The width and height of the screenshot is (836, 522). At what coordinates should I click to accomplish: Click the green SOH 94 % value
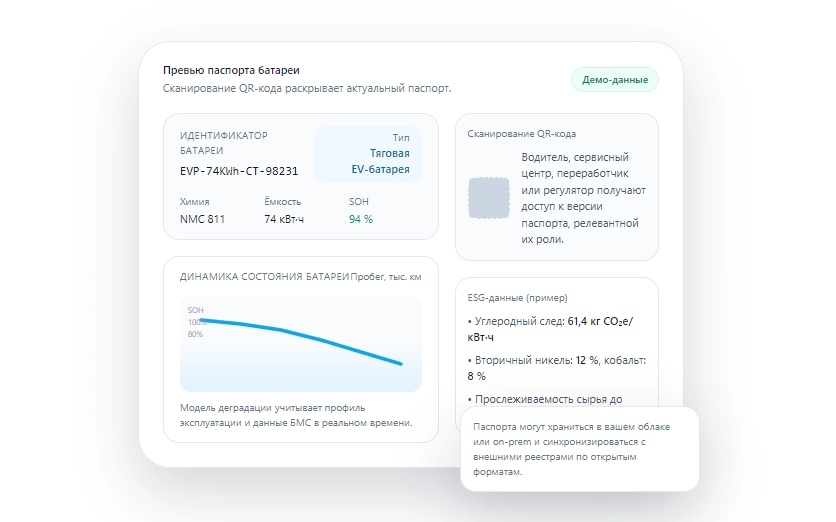[x=361, y=219]
